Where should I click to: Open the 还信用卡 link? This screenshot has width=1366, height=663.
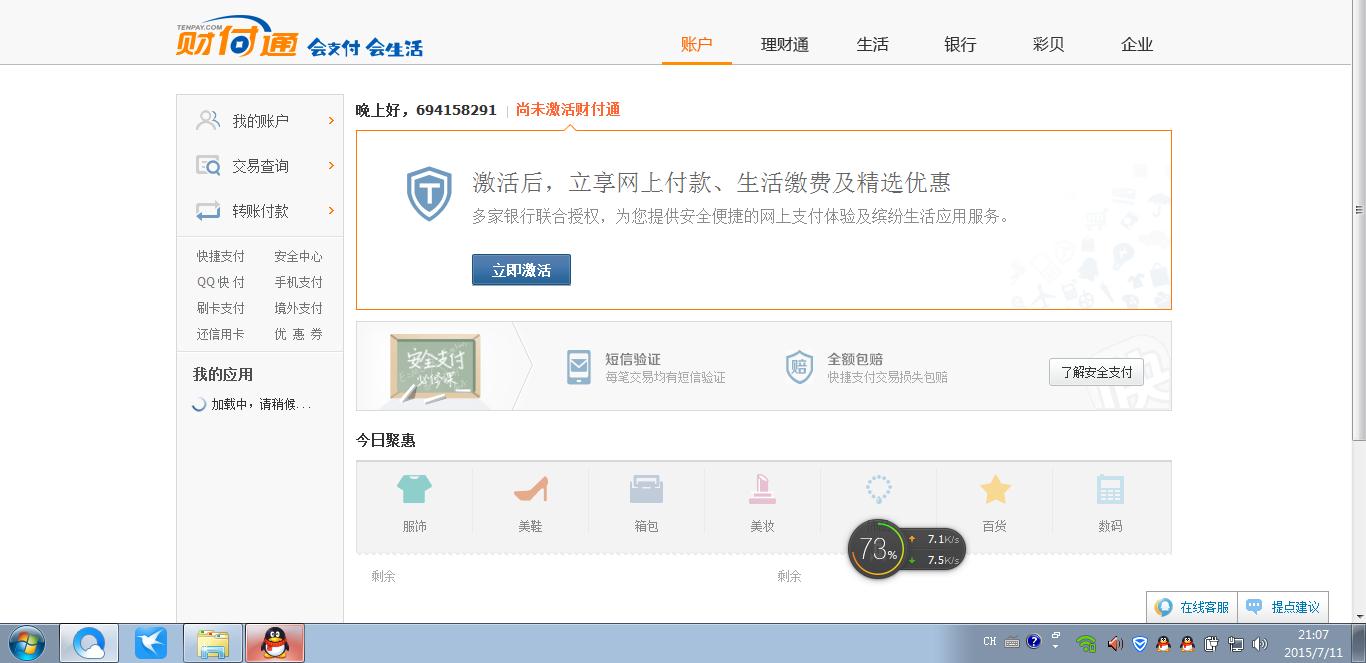[x=221, y=334]
